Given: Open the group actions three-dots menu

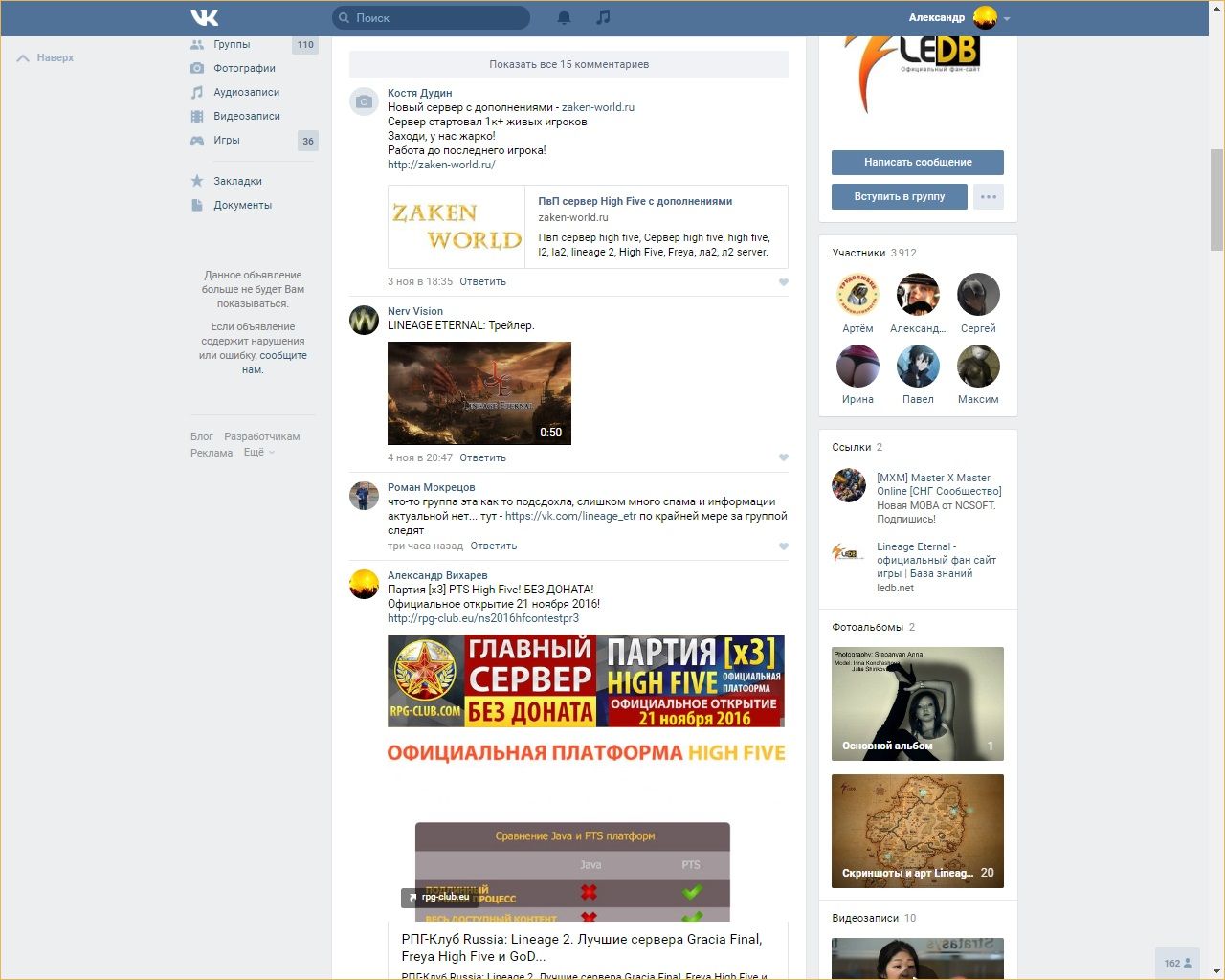Looking at the screenshot, I should (x=989, y=197).
